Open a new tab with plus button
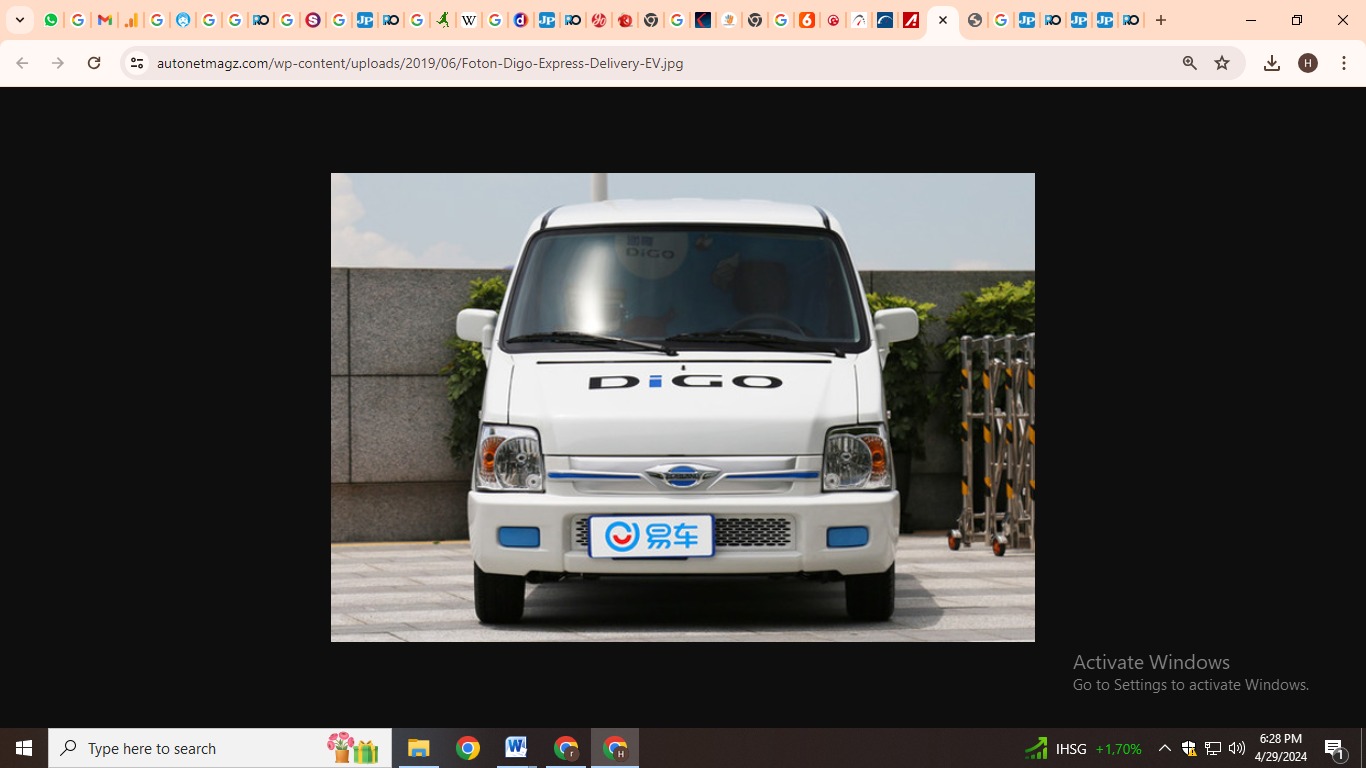 click(x=1161, y=20)
